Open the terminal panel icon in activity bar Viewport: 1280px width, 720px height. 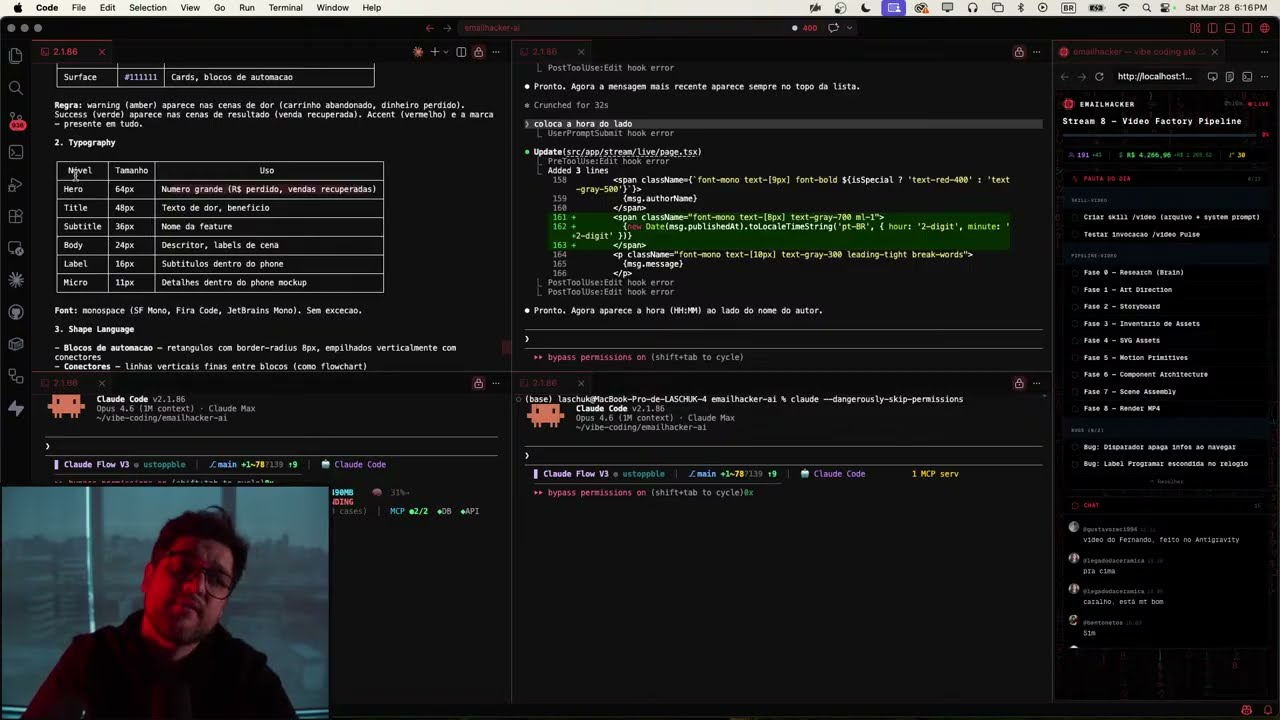[15, 152]
